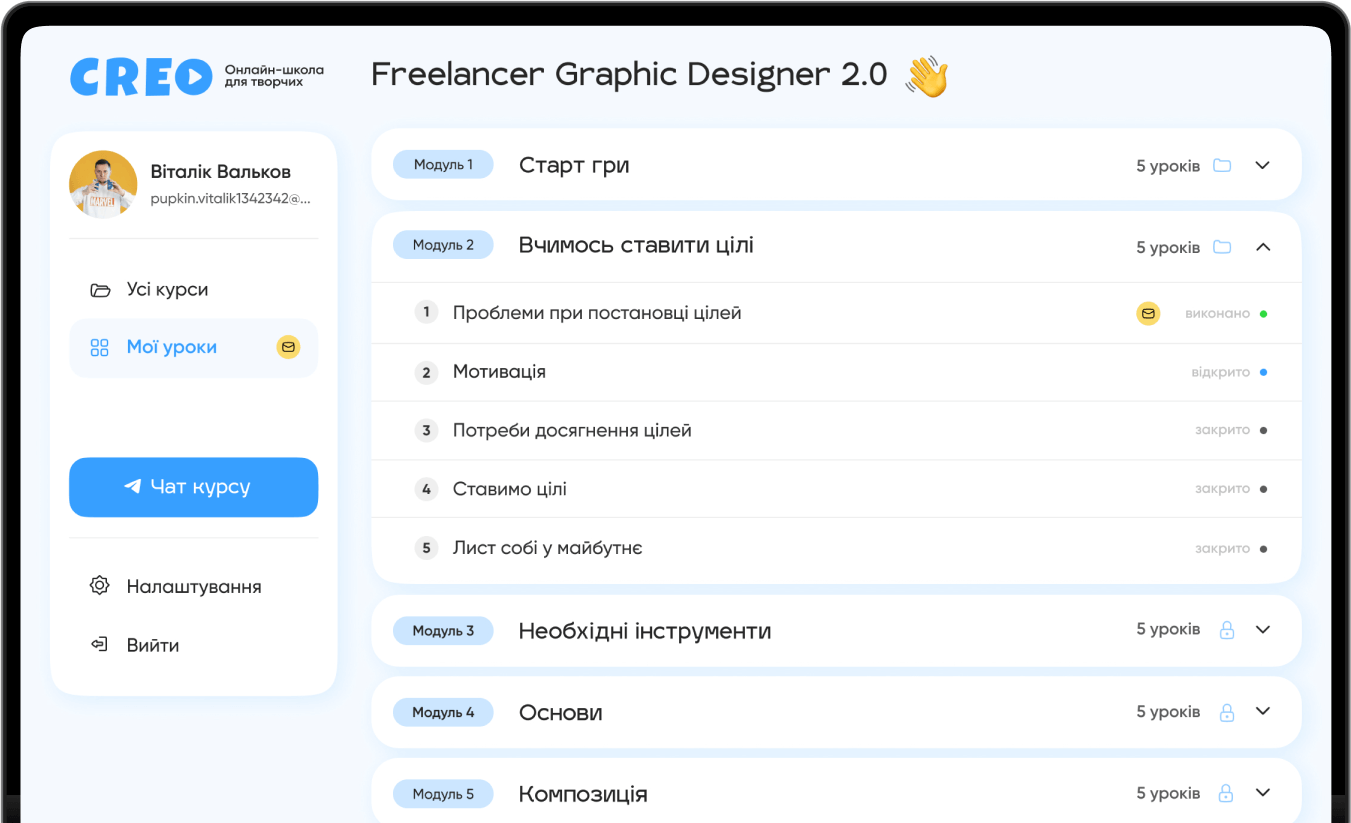Click mail badge next to Мої уроки
Viewport: 1351px width, 823px height.
tap(288, 348)
